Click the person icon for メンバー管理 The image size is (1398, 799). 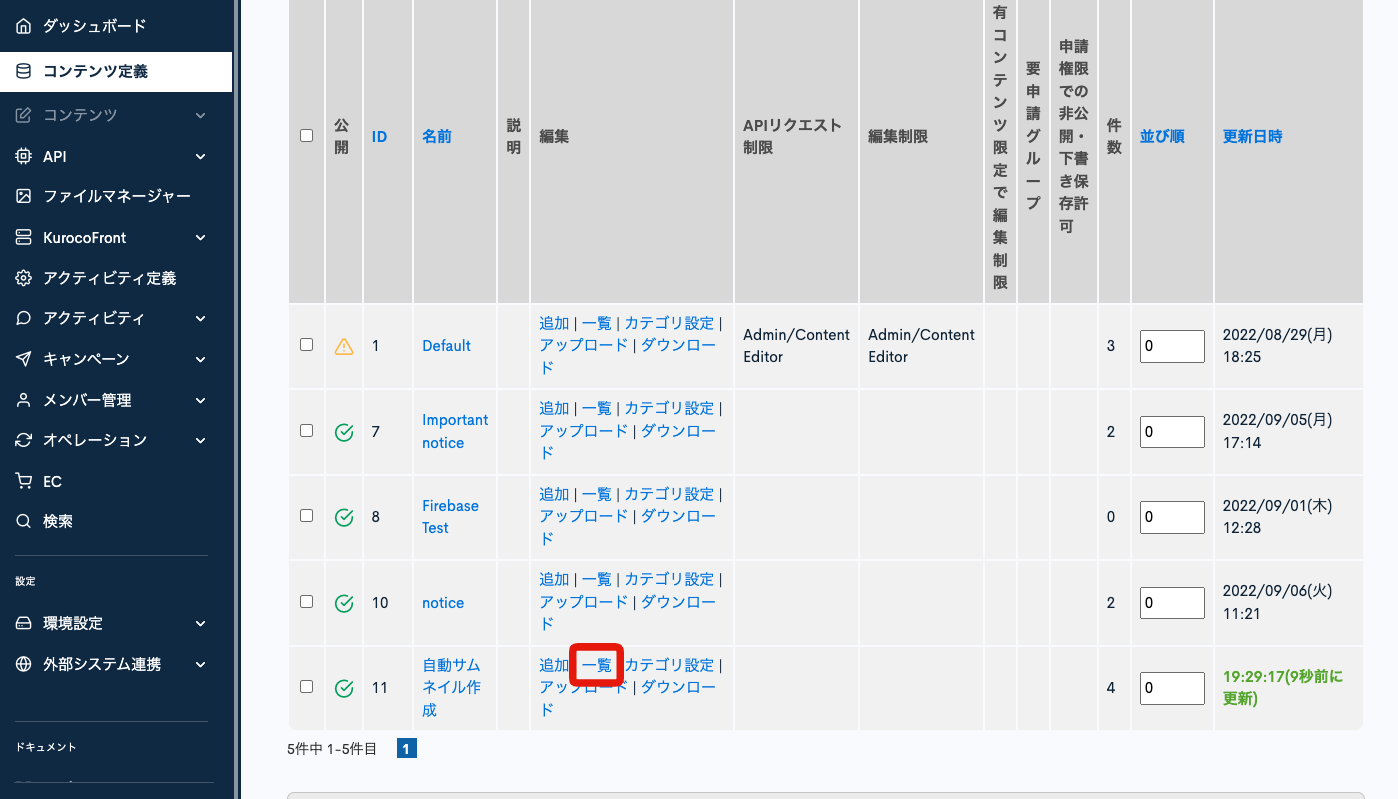tap(24, 400)
